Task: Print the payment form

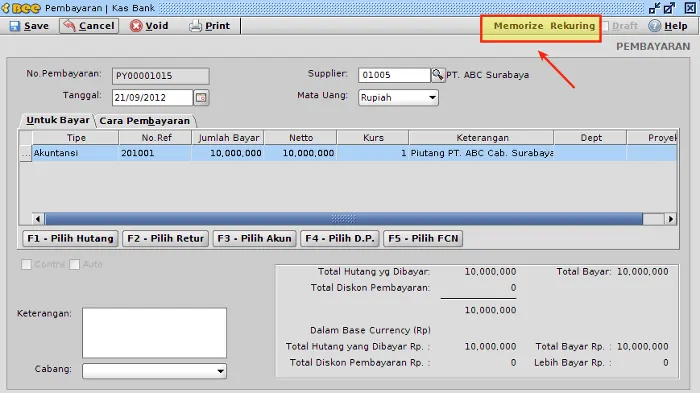Action: click(210, 26)
